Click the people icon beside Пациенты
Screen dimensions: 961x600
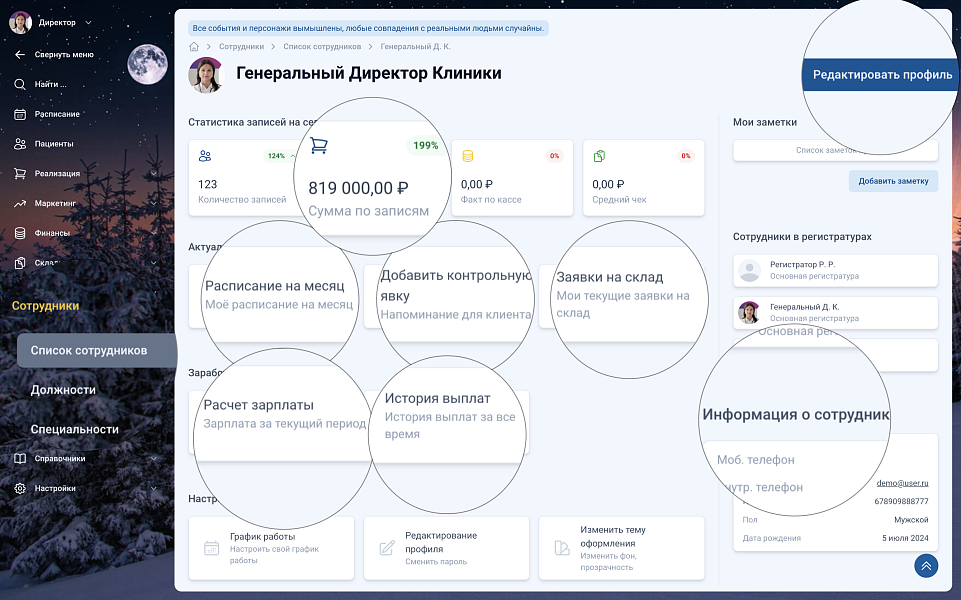coord(20,144)
